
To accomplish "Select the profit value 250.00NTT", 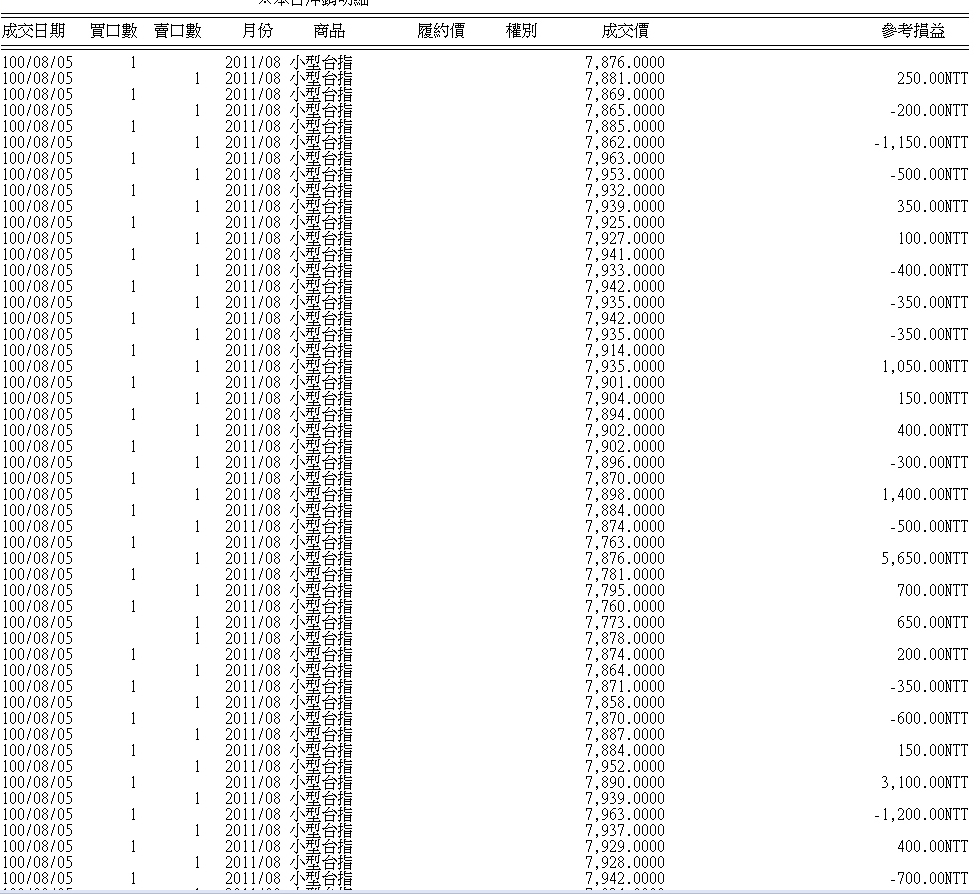I will coord(932,79).
